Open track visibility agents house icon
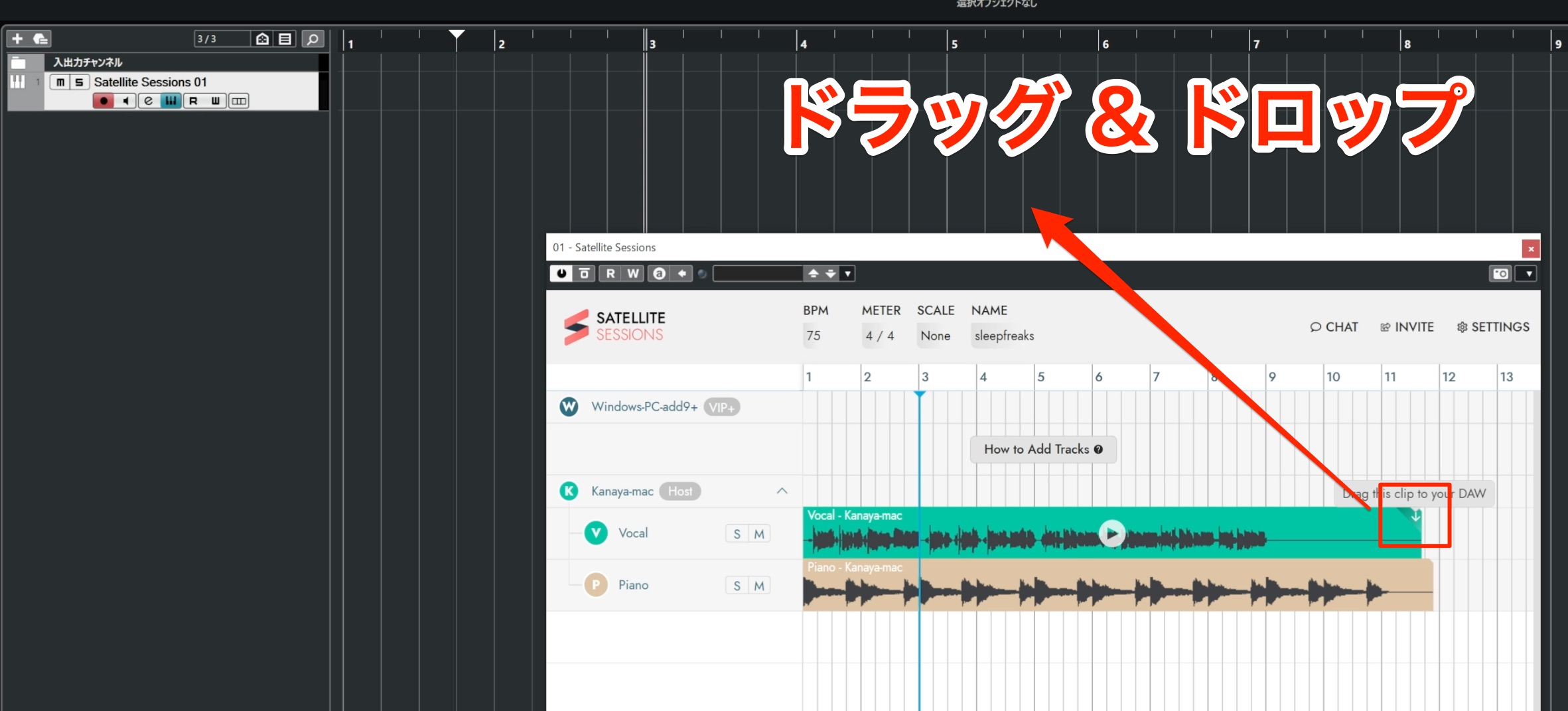This screenshot has width=1568, height=711. pos(263,39)
